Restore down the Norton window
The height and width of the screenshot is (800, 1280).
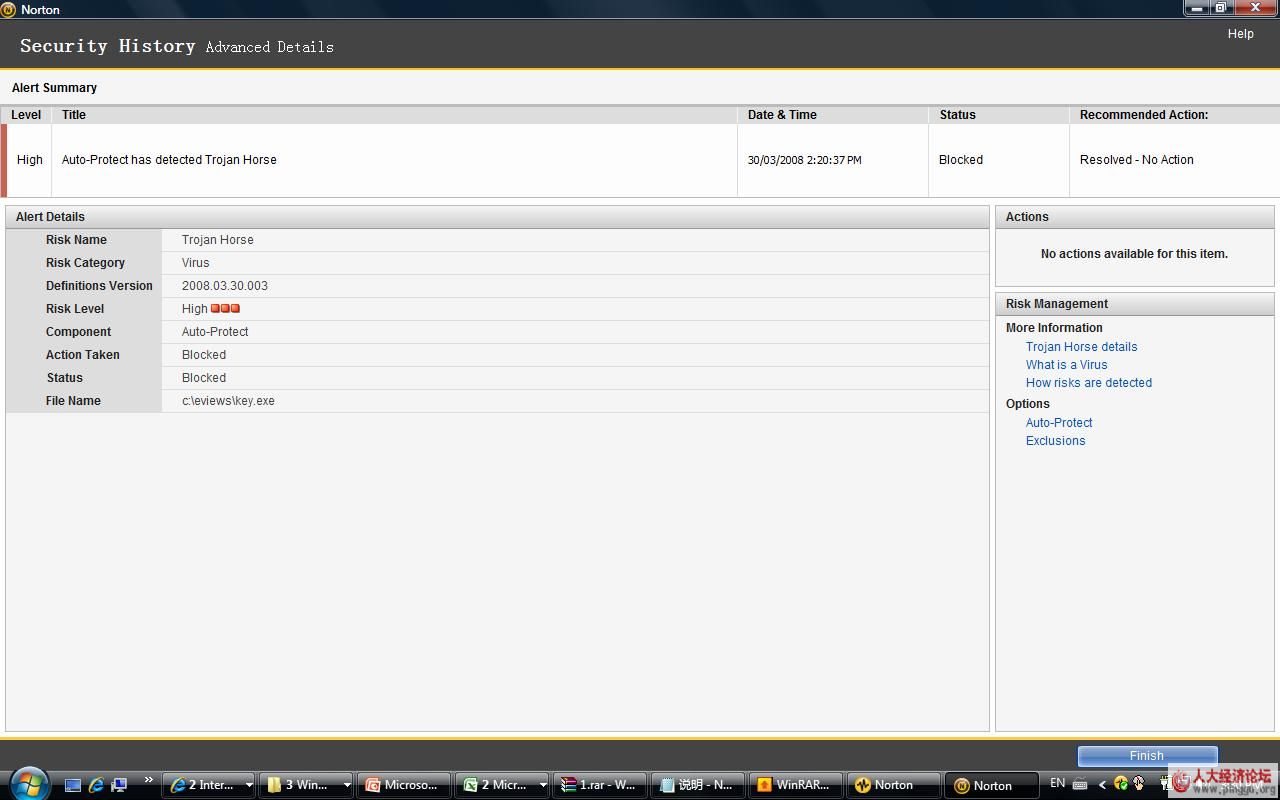(x=1221, y=8)
